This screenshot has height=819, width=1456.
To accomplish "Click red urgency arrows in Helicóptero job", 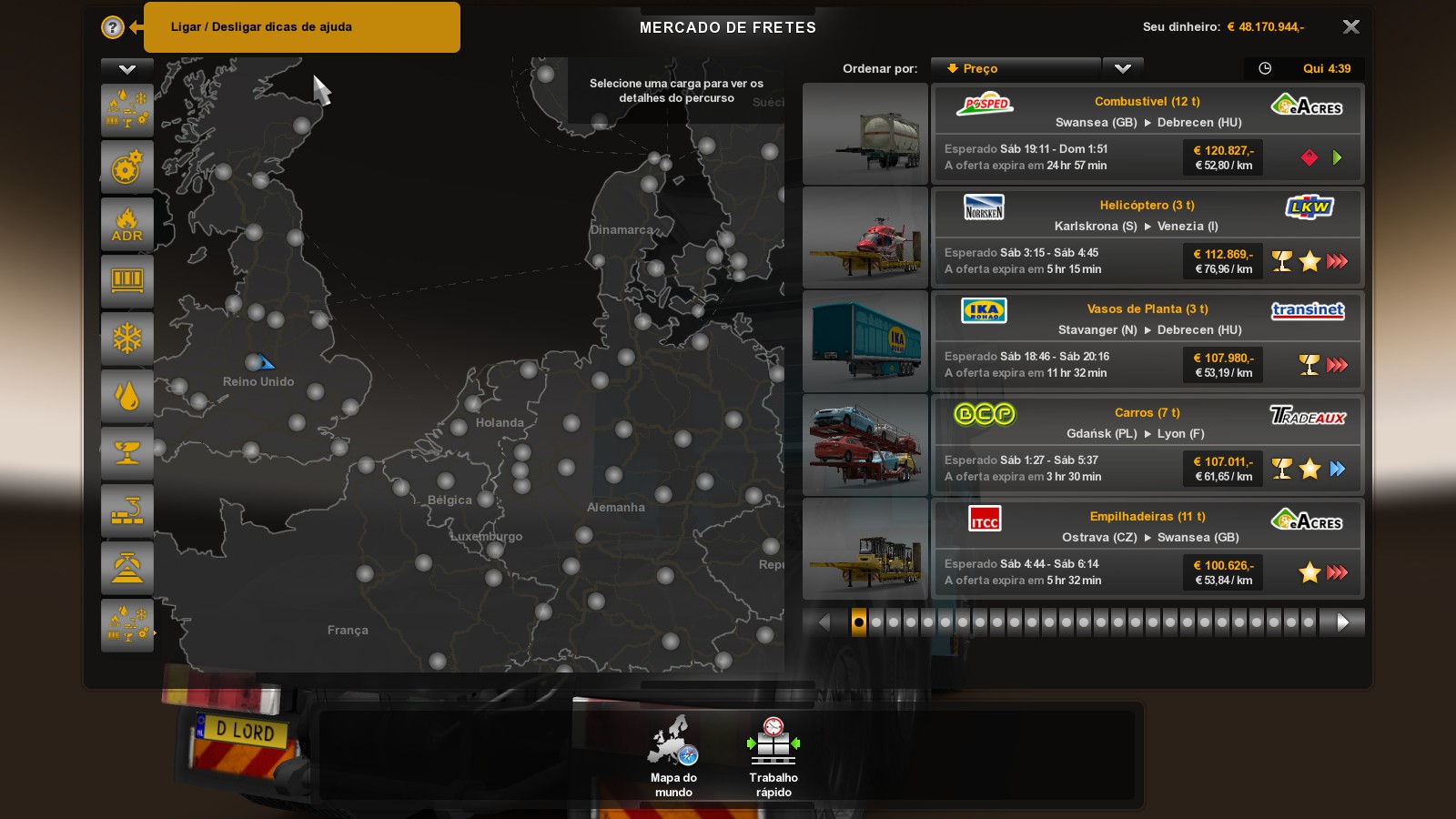I will click(1337, 261).
